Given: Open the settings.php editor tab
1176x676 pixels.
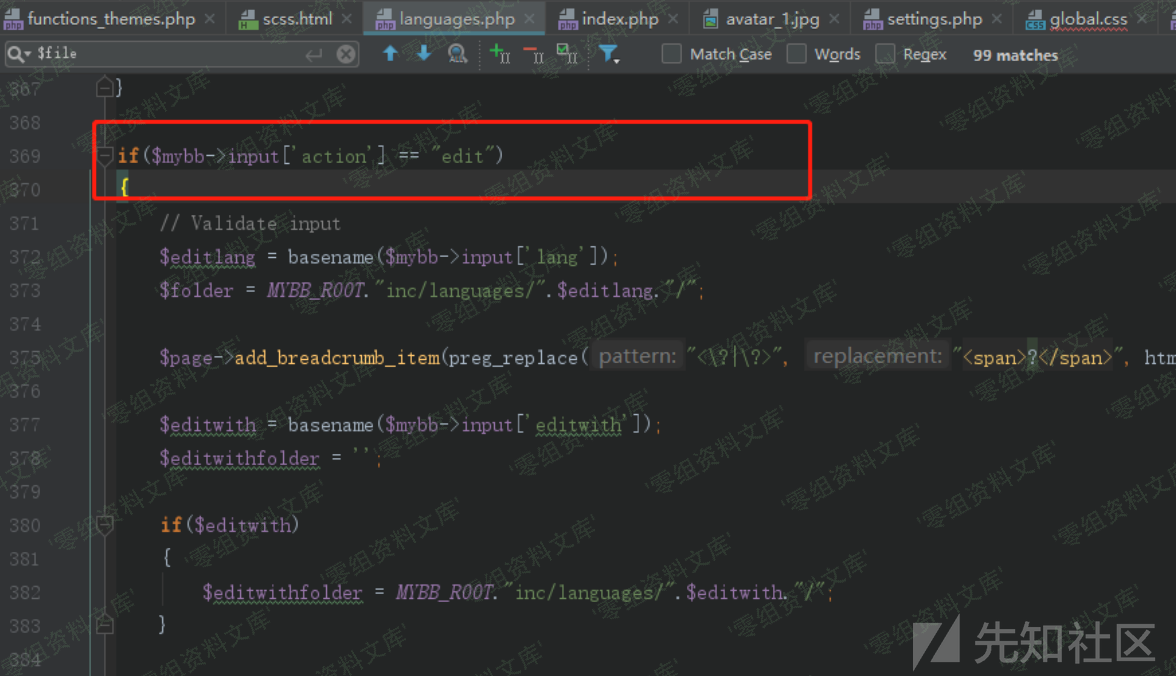Looking at the screenshot, I should click(x=934, y=19).
